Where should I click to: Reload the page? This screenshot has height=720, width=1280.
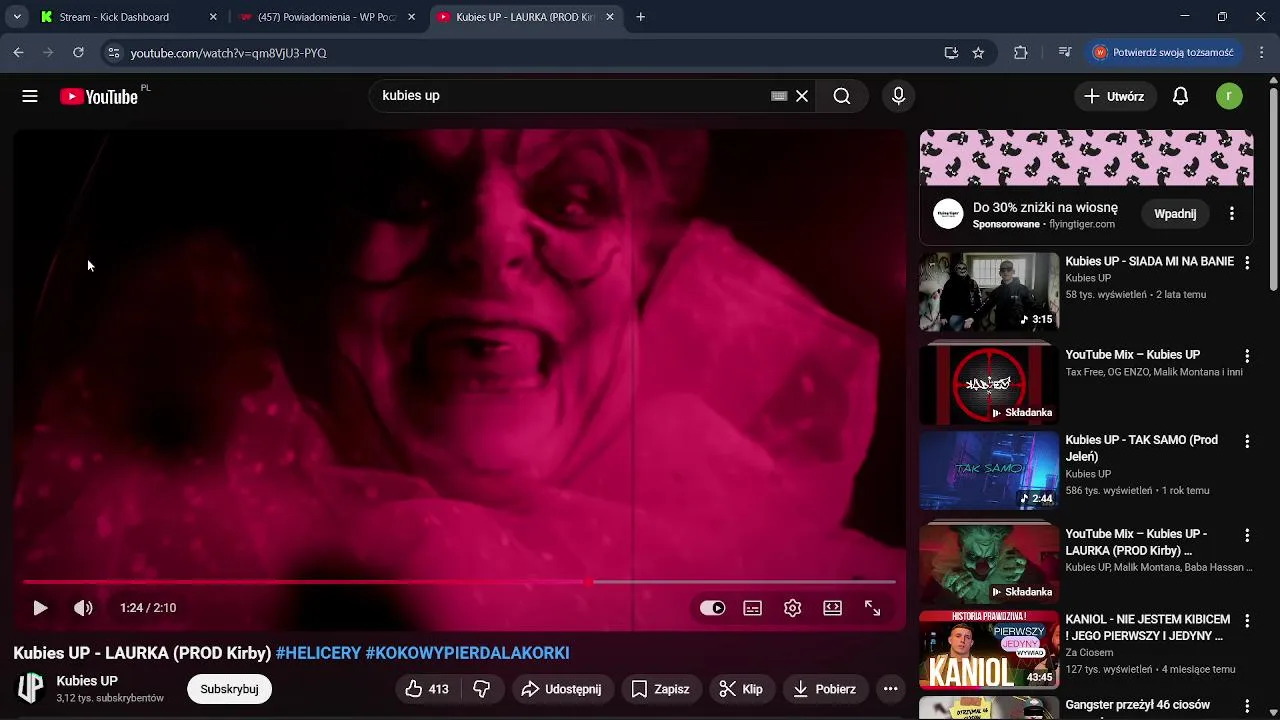coord(78,53)
